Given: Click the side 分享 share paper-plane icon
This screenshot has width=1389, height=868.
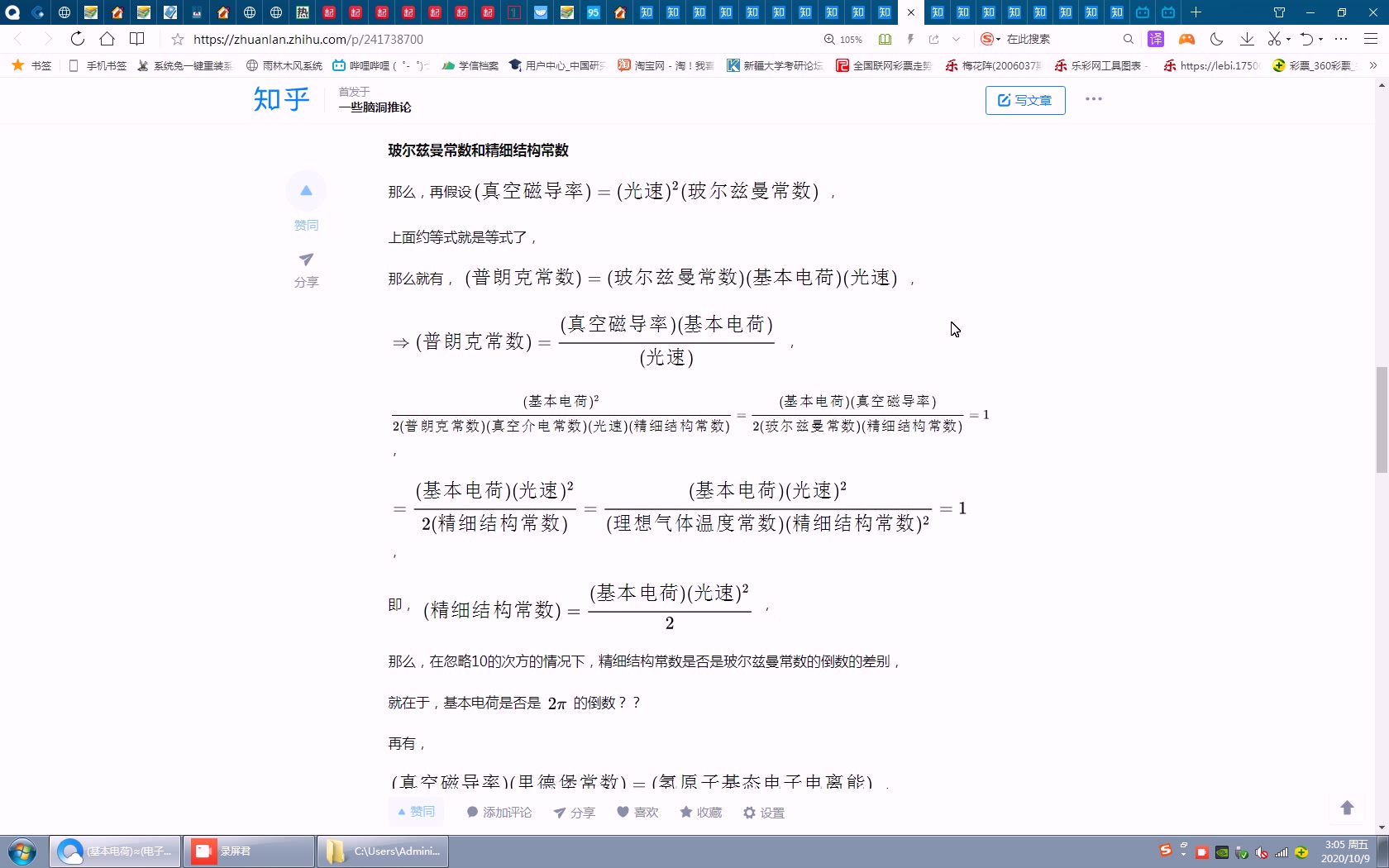Looking at the screenshot, I should [x=306, y=259].
